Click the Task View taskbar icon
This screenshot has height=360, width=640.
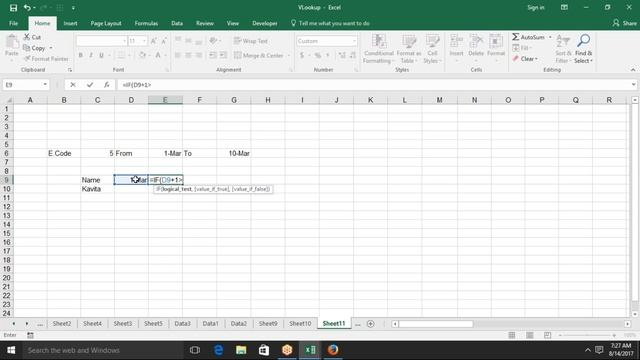[195, 350]
